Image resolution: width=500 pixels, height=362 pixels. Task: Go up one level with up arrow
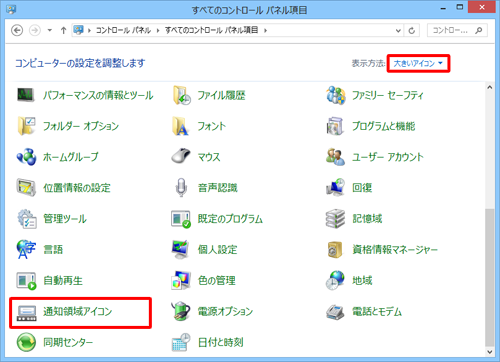point(63,30)
